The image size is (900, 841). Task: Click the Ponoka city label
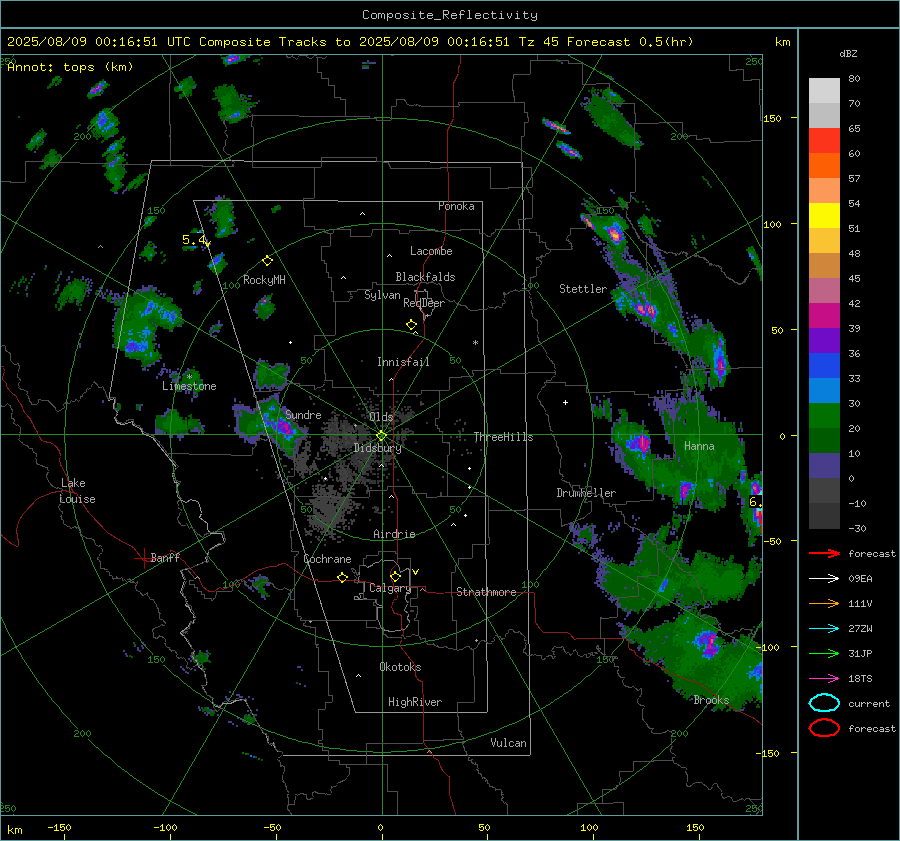click(456, 206)
